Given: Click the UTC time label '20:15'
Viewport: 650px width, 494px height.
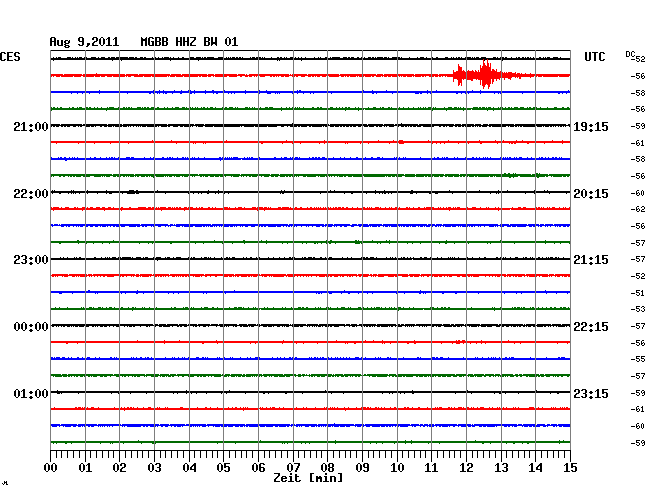Looking at the screenshot, I should pyautogui.click(x=591, y=194).
